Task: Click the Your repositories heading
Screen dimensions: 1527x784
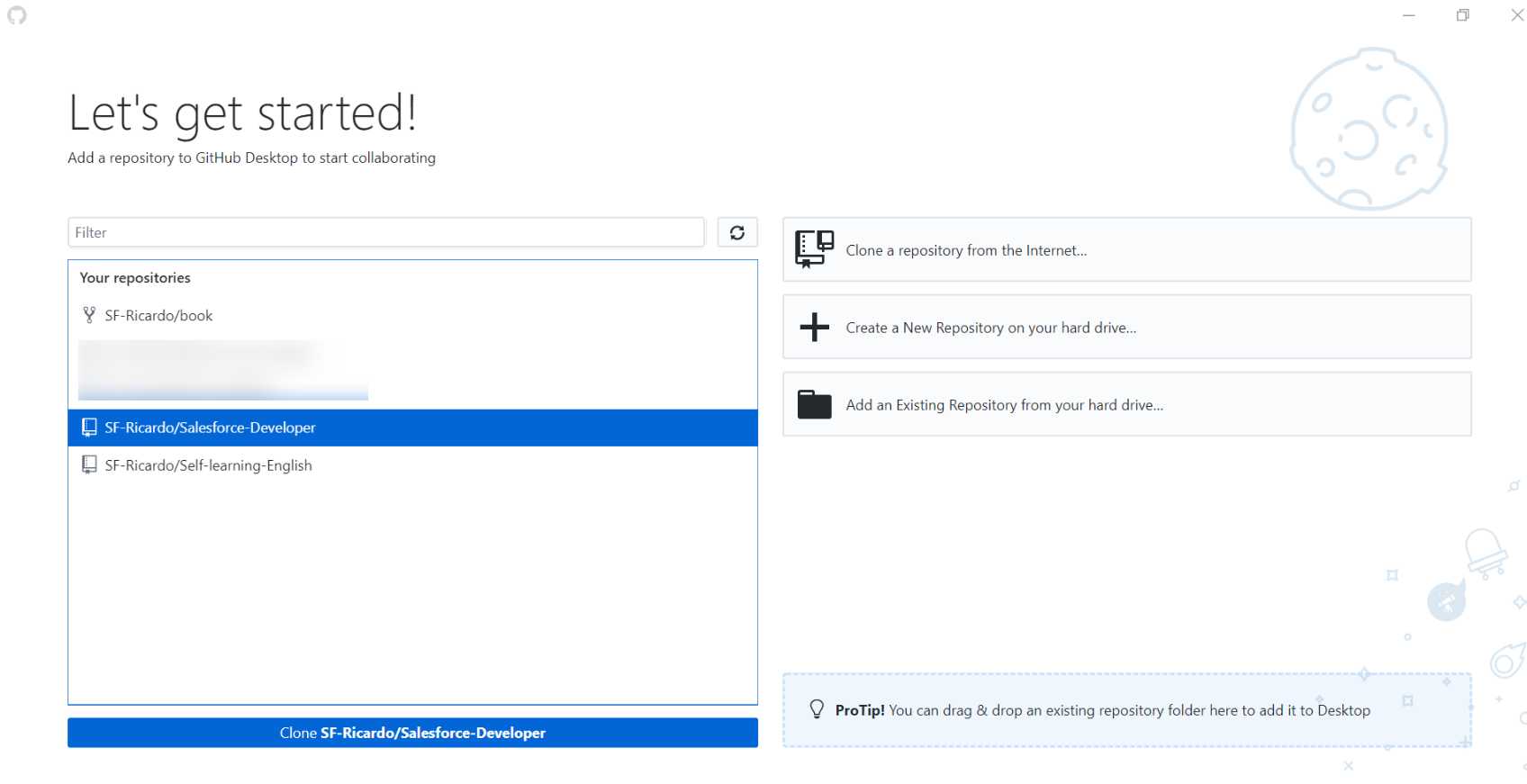Action: coord(135,277)
